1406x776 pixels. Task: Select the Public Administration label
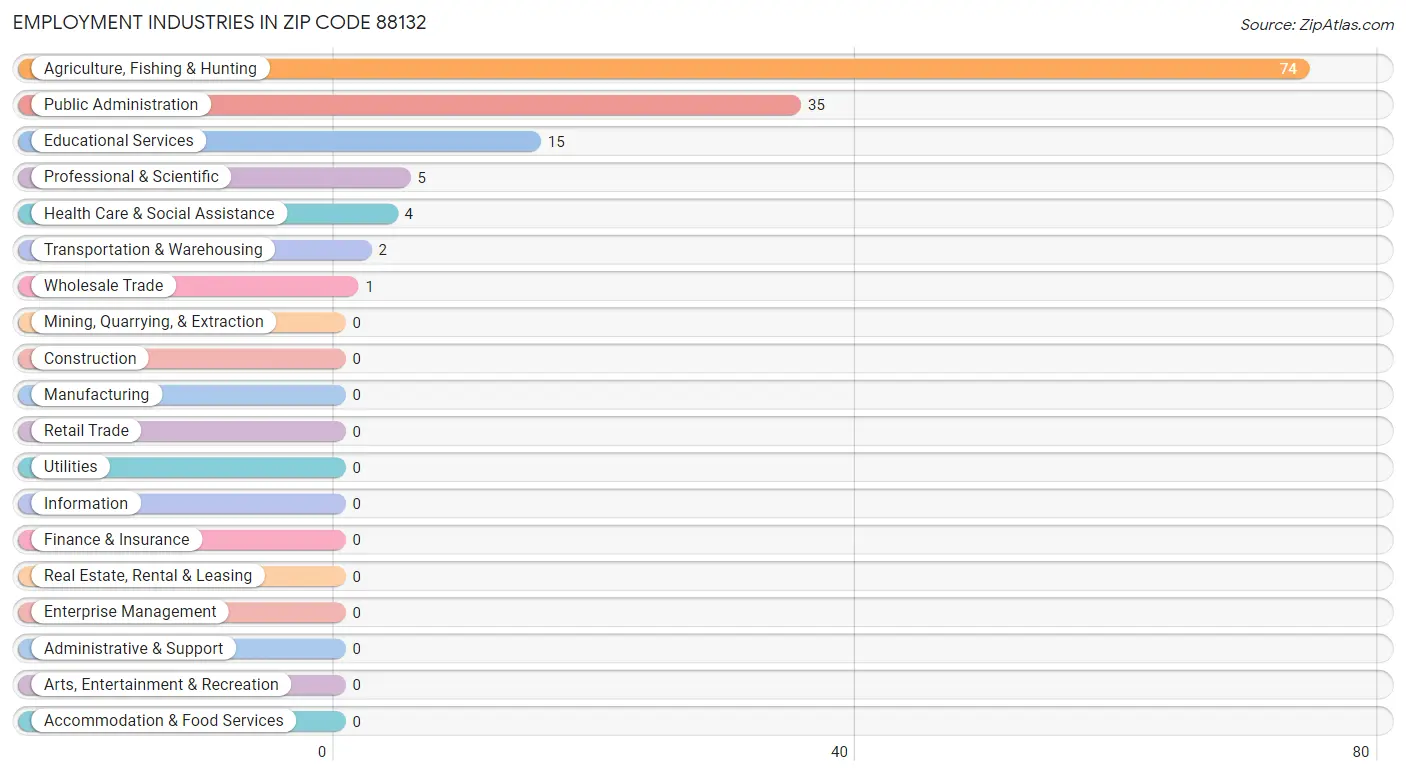coord(121,105)
